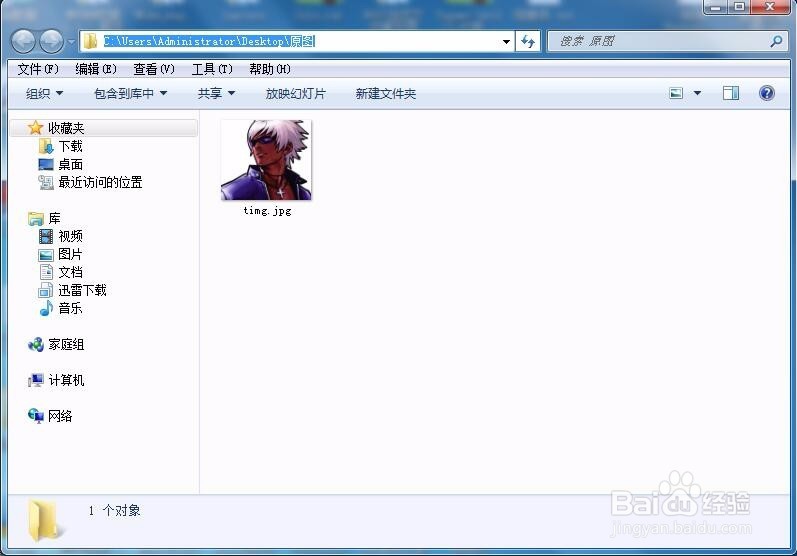
Task: Click the blue help icon
Action: coord(767,93)
